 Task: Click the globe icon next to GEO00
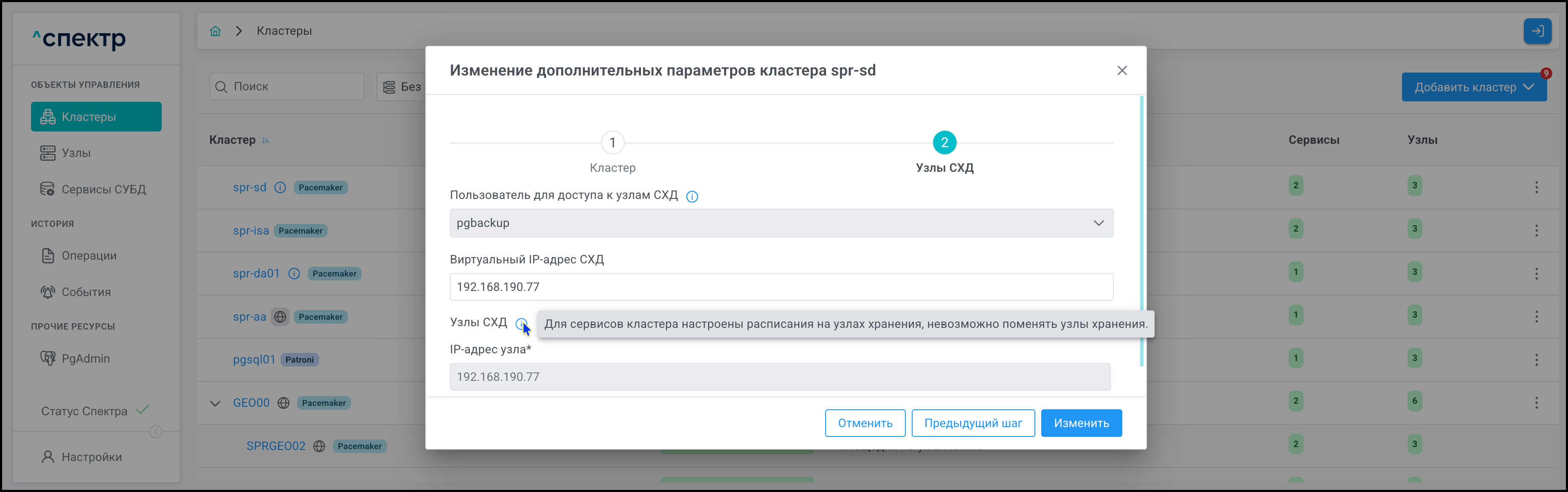coord(284,403)
